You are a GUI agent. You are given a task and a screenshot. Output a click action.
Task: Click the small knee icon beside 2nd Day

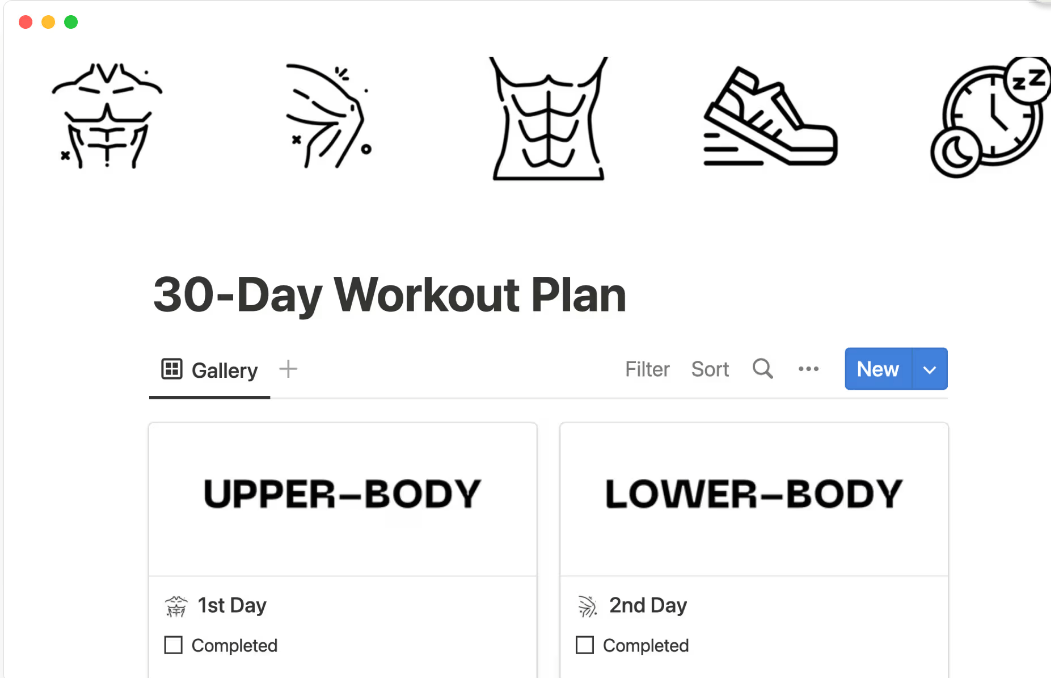(x=587, y=606)
